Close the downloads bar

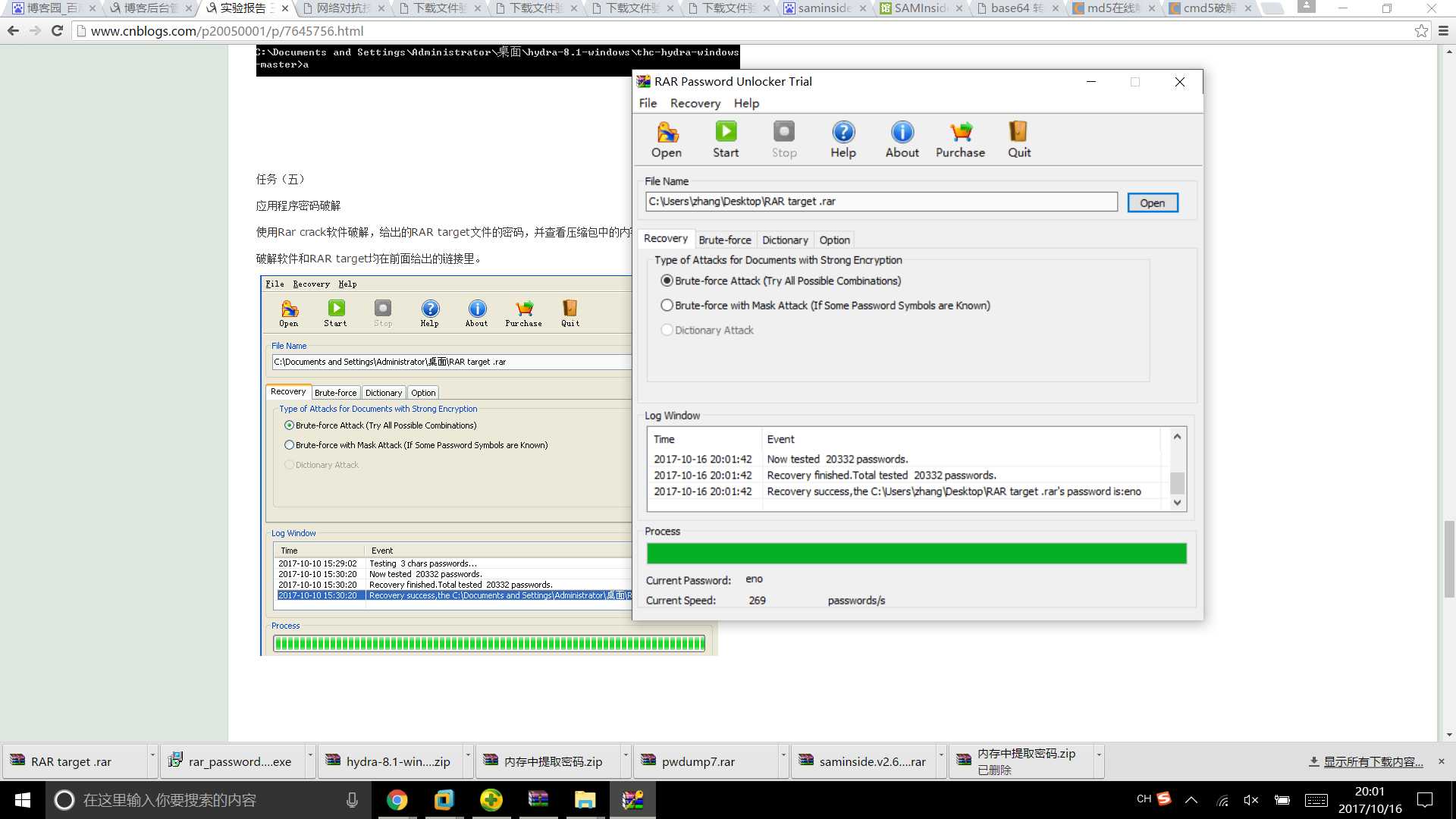[x=1442, y=761]
